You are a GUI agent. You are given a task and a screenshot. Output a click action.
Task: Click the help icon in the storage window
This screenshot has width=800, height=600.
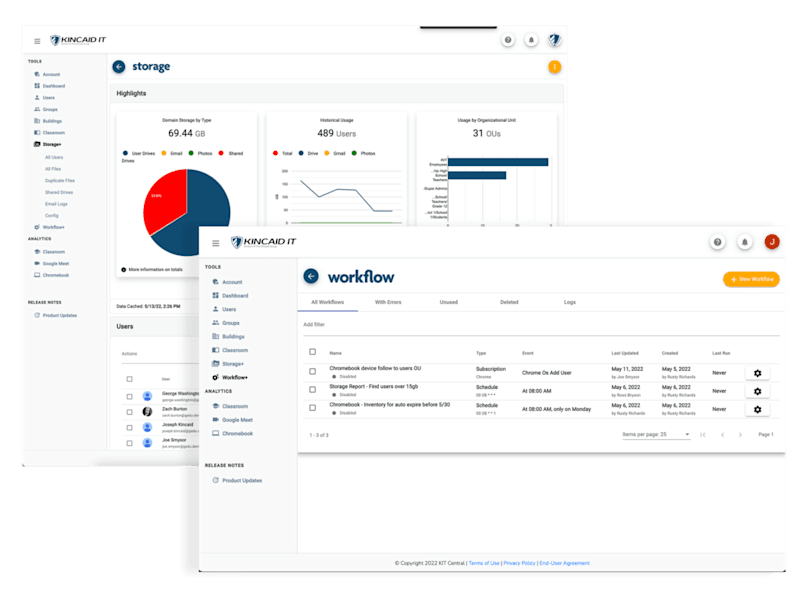pos(508,40)
